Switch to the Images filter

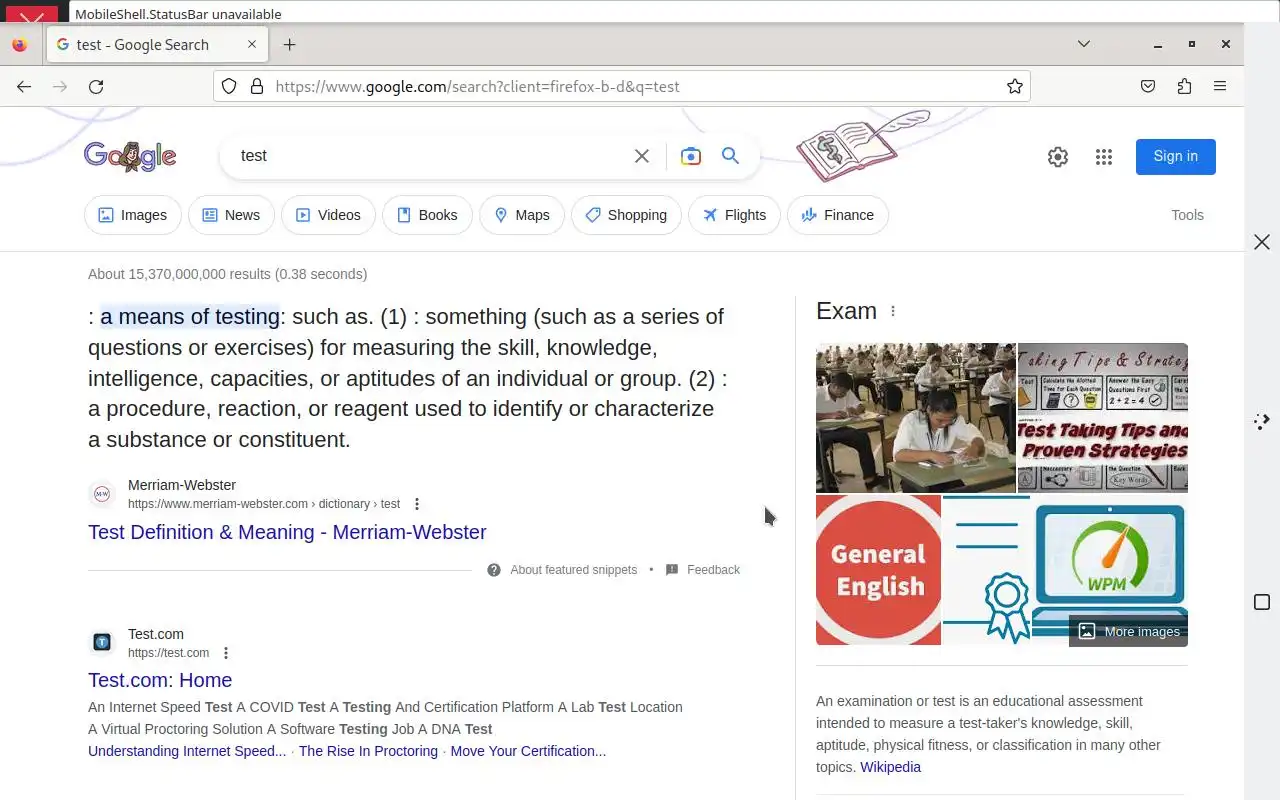pyautogui.click(x=133, y=215)
